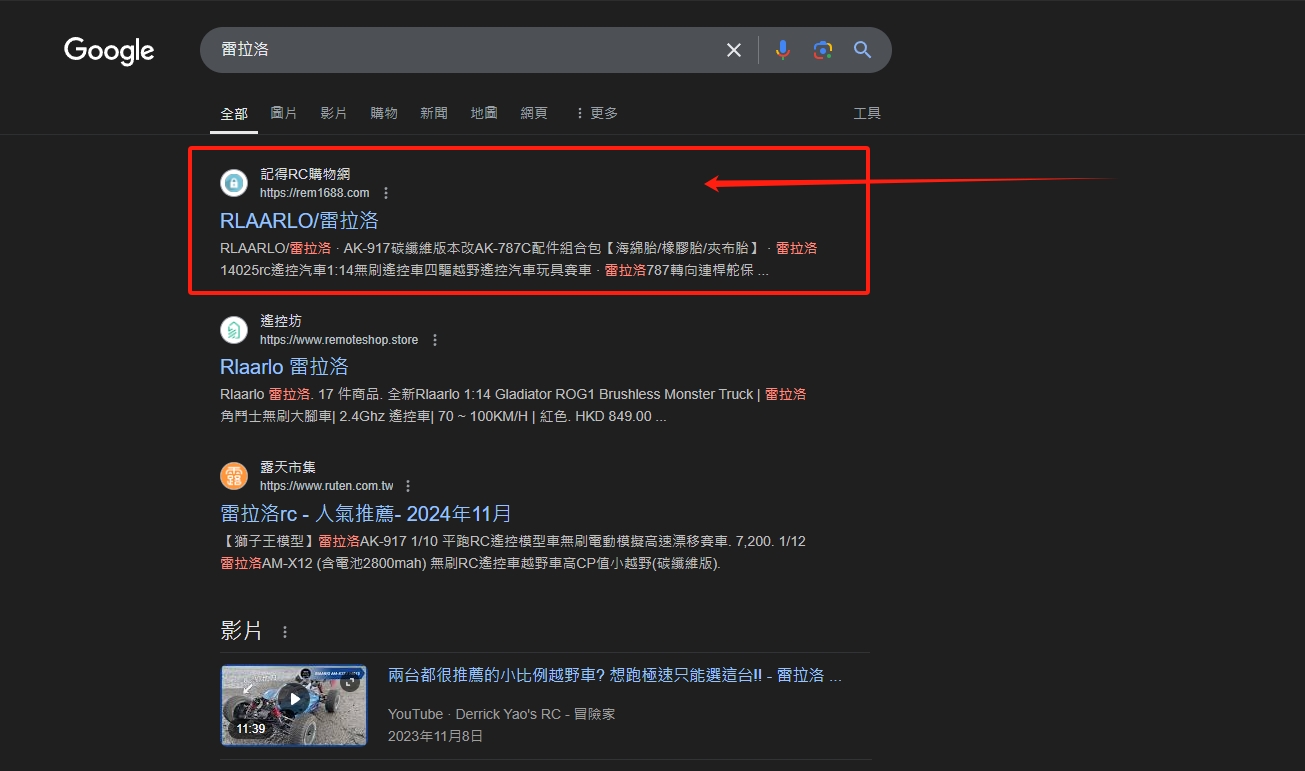The image size is (1305, 771).
Task: Clear the search box with X icon
Action: point(734,50)
